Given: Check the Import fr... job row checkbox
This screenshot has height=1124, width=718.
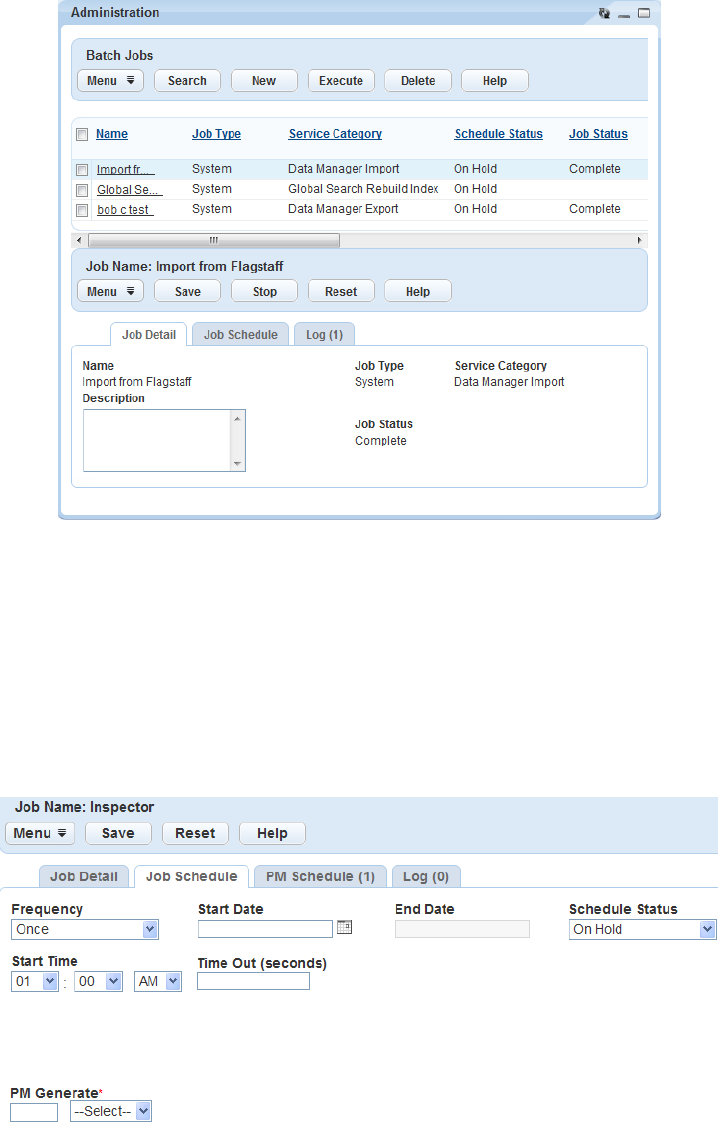Looking at the screenshot, I should click(x=82, y=170).
